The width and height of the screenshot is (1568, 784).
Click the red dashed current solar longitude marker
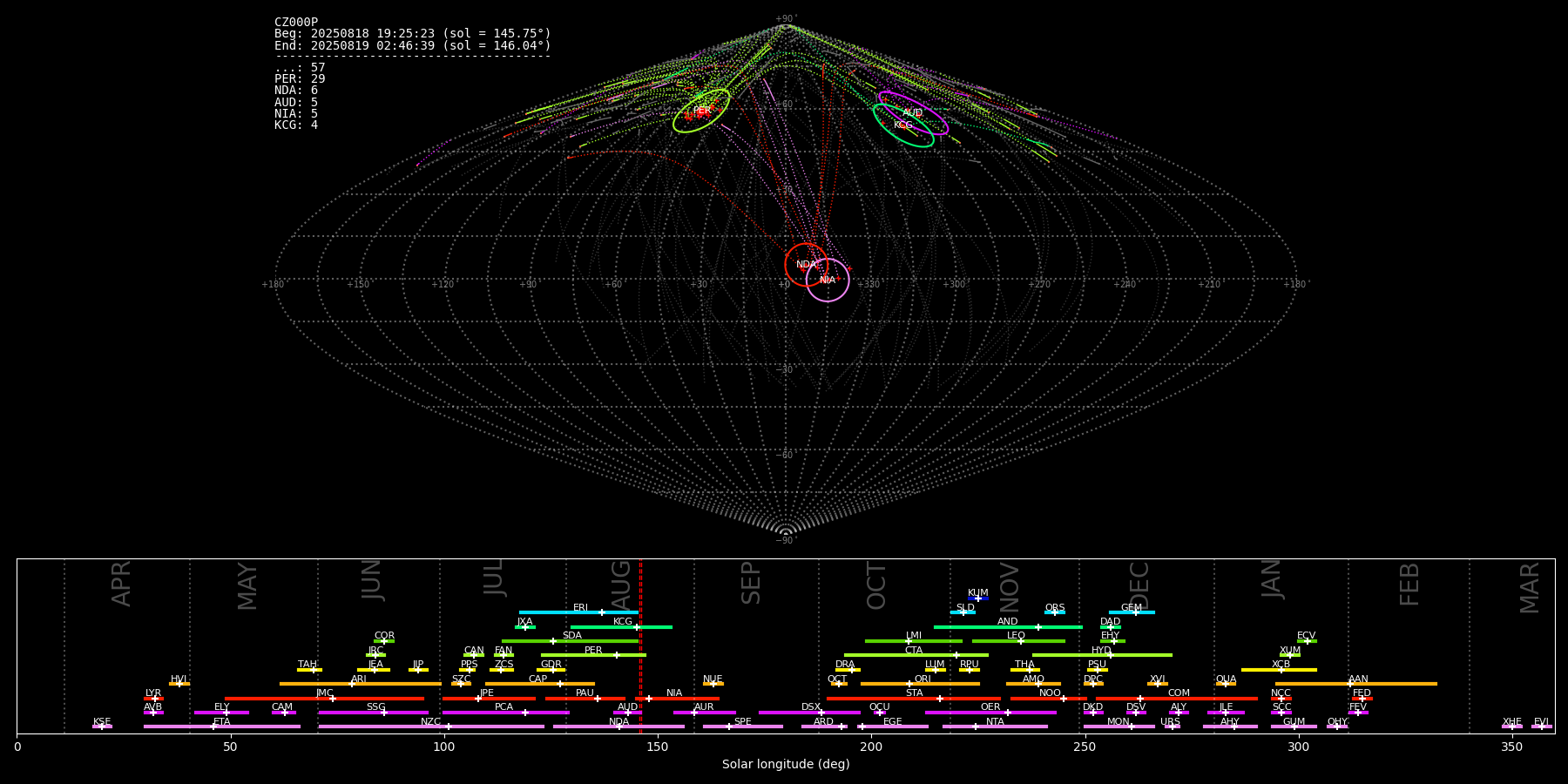[640, 645]
